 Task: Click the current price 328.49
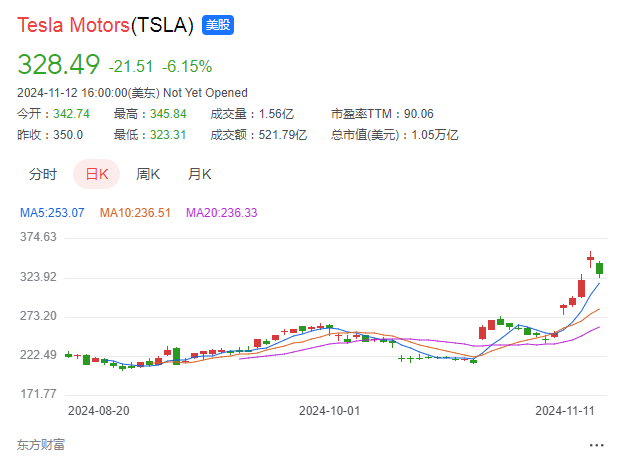(58, 65)
